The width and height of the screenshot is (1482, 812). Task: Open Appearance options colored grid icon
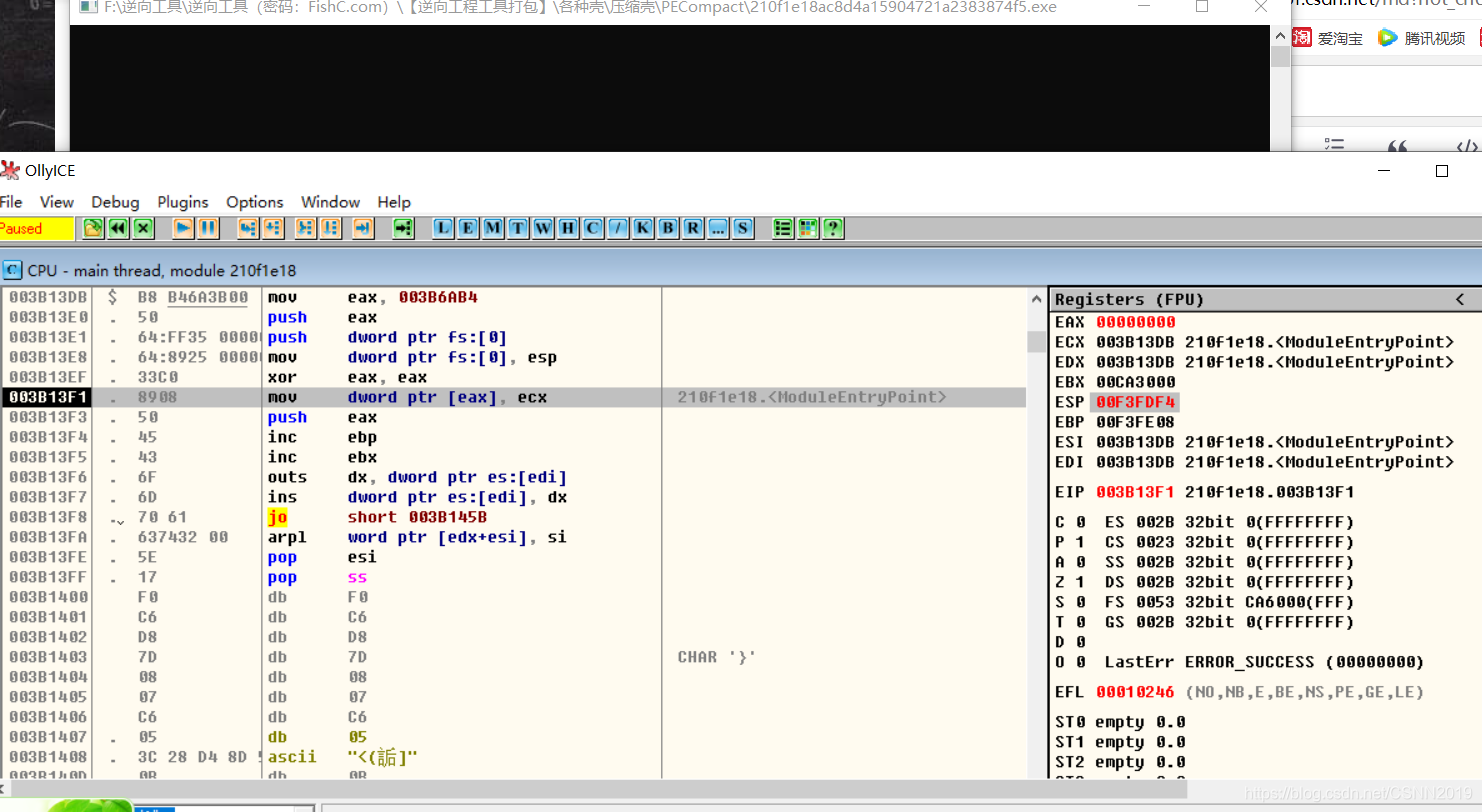[x=808, y=228]
